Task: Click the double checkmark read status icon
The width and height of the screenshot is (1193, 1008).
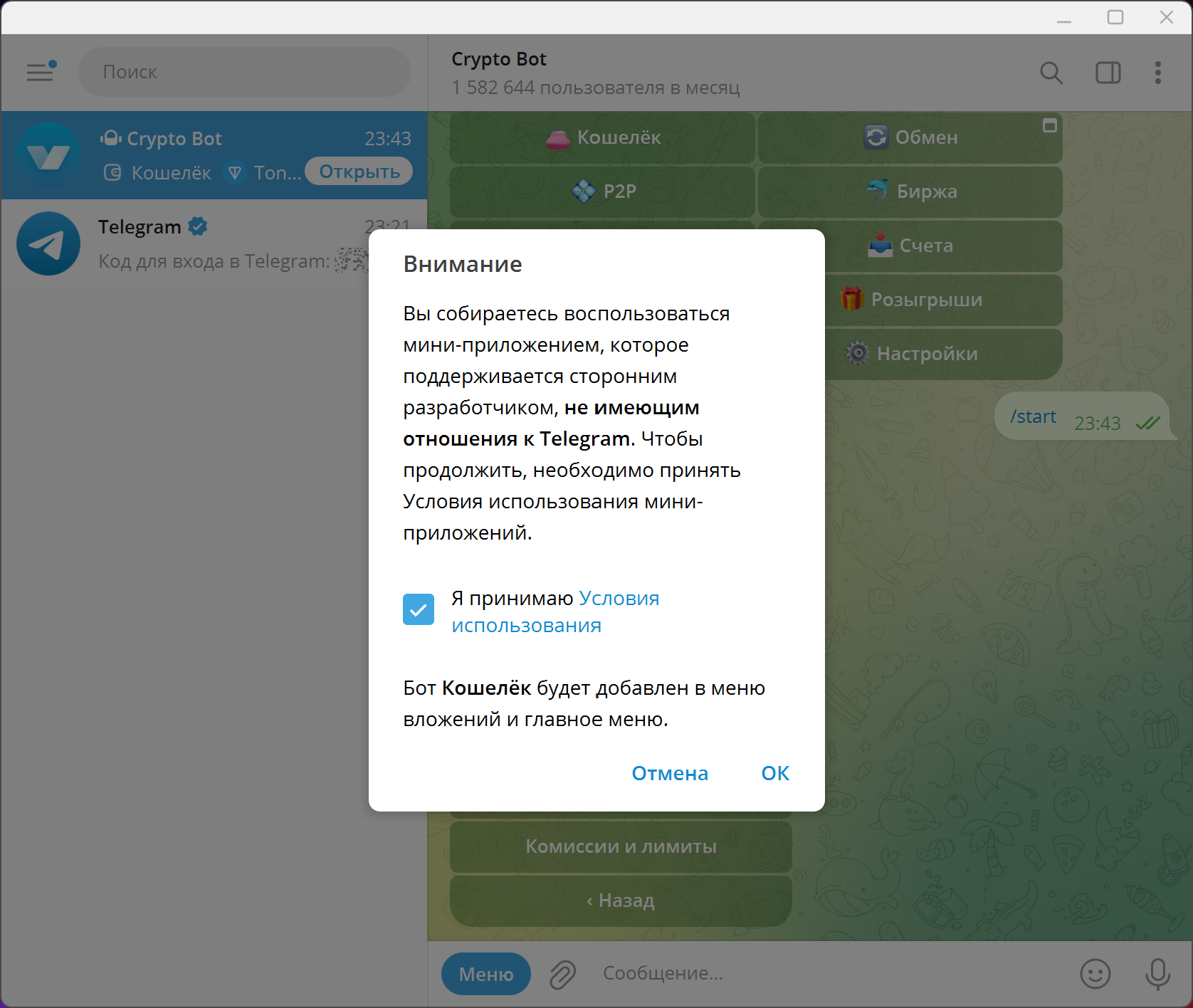Action: [1147, 424]
